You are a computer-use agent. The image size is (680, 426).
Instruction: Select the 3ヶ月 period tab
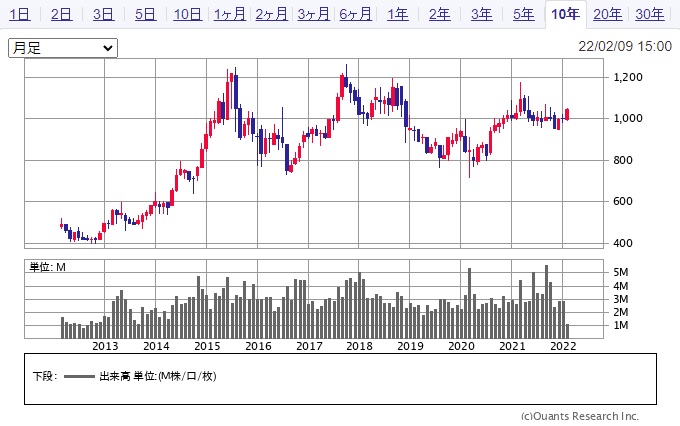pyautogui.click(x=314, y=14)
